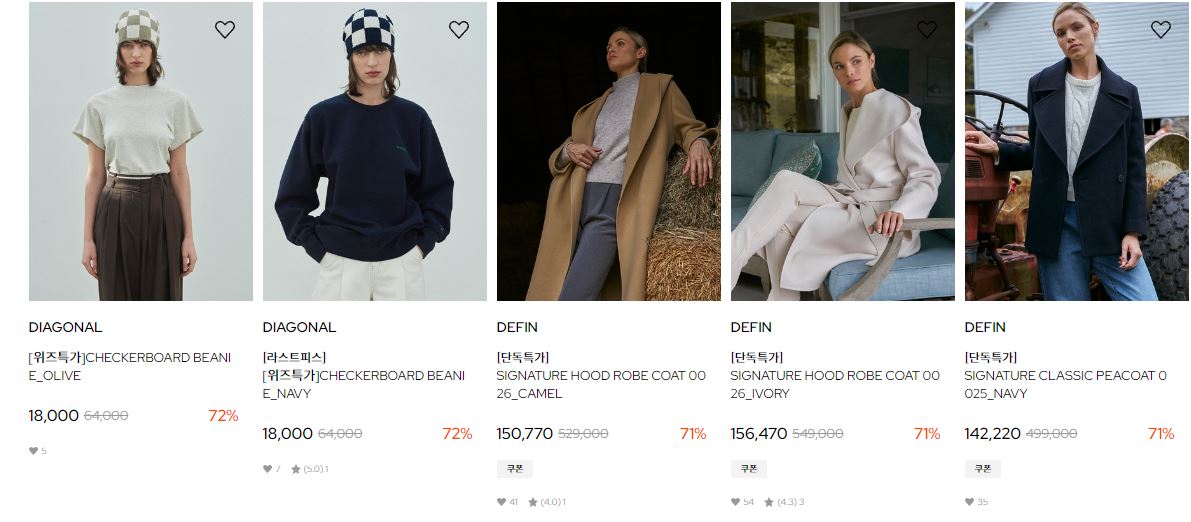Click coupon badge under ivory robe coat
Screen dimensions: 1191x522
(x=749, y=469)
